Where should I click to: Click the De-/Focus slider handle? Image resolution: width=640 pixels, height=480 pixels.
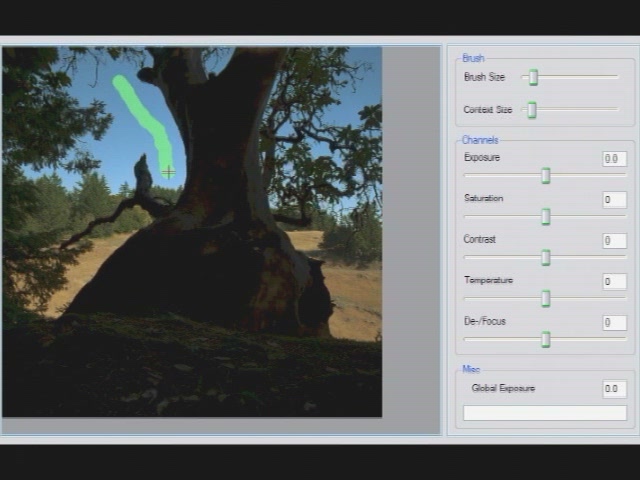click(546, 340)
